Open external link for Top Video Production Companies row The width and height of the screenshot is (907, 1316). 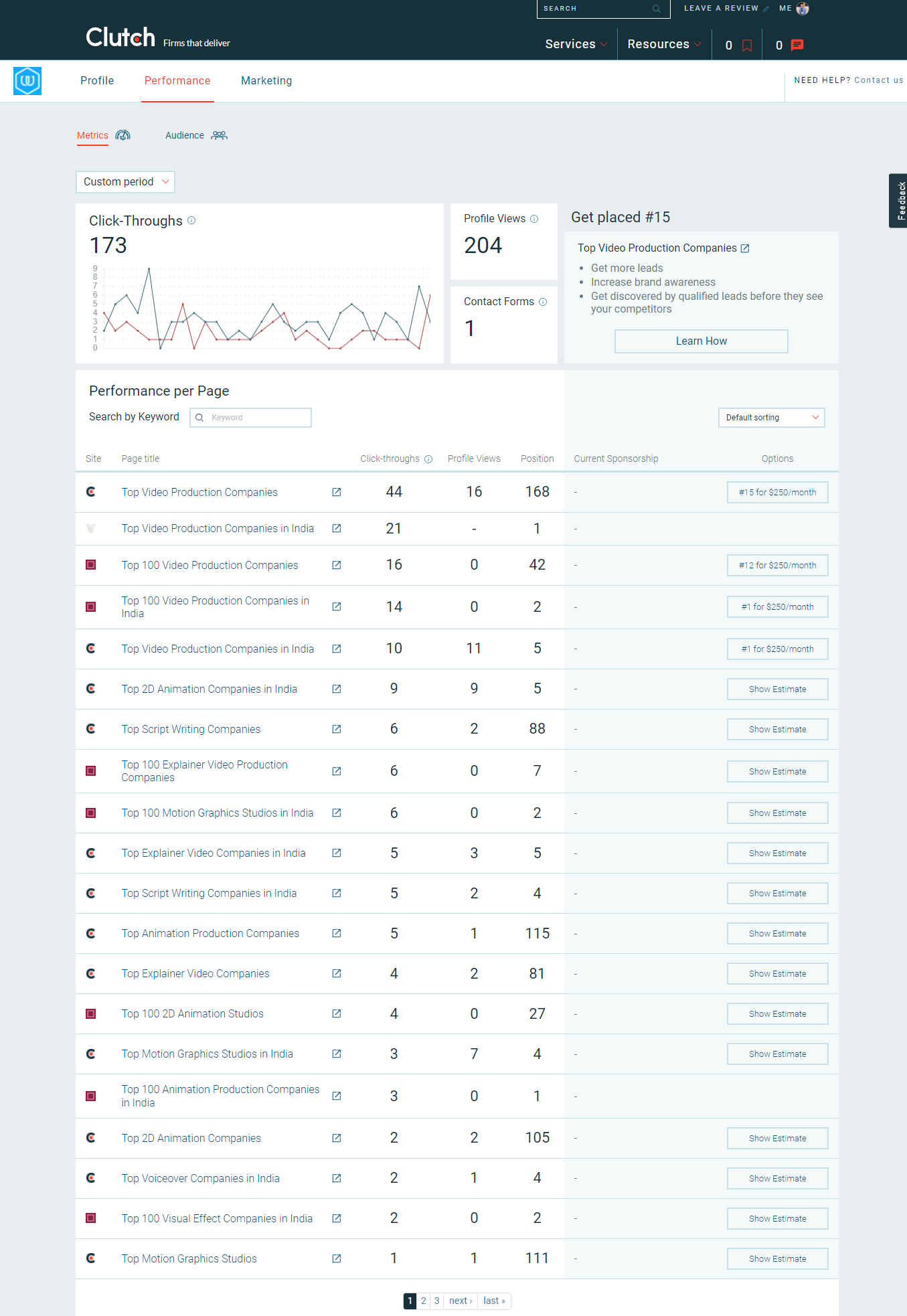[337, 492]
